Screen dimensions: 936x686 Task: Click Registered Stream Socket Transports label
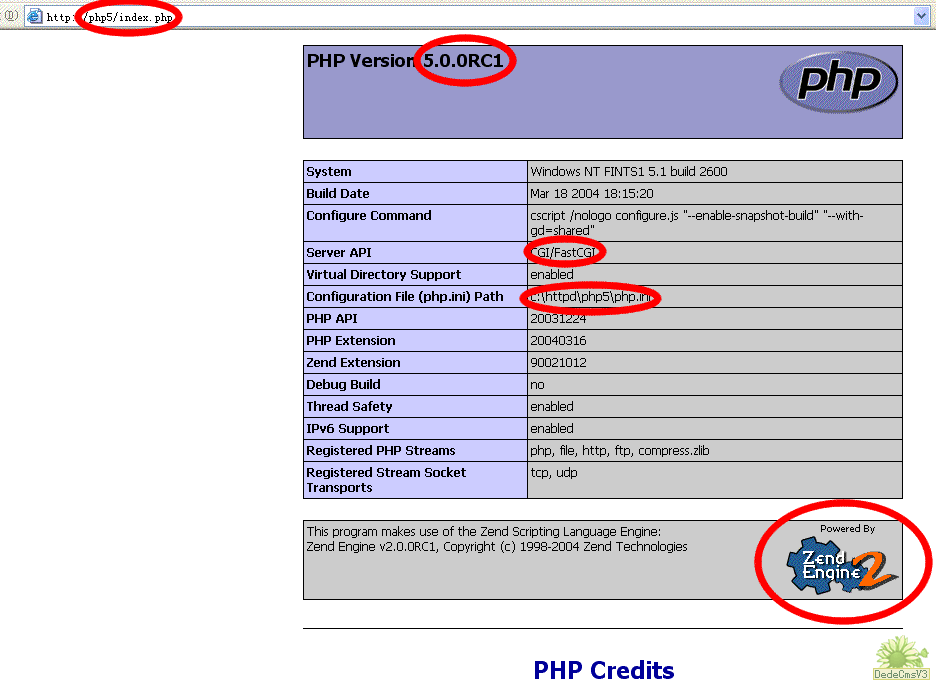(x=386, y=480)
